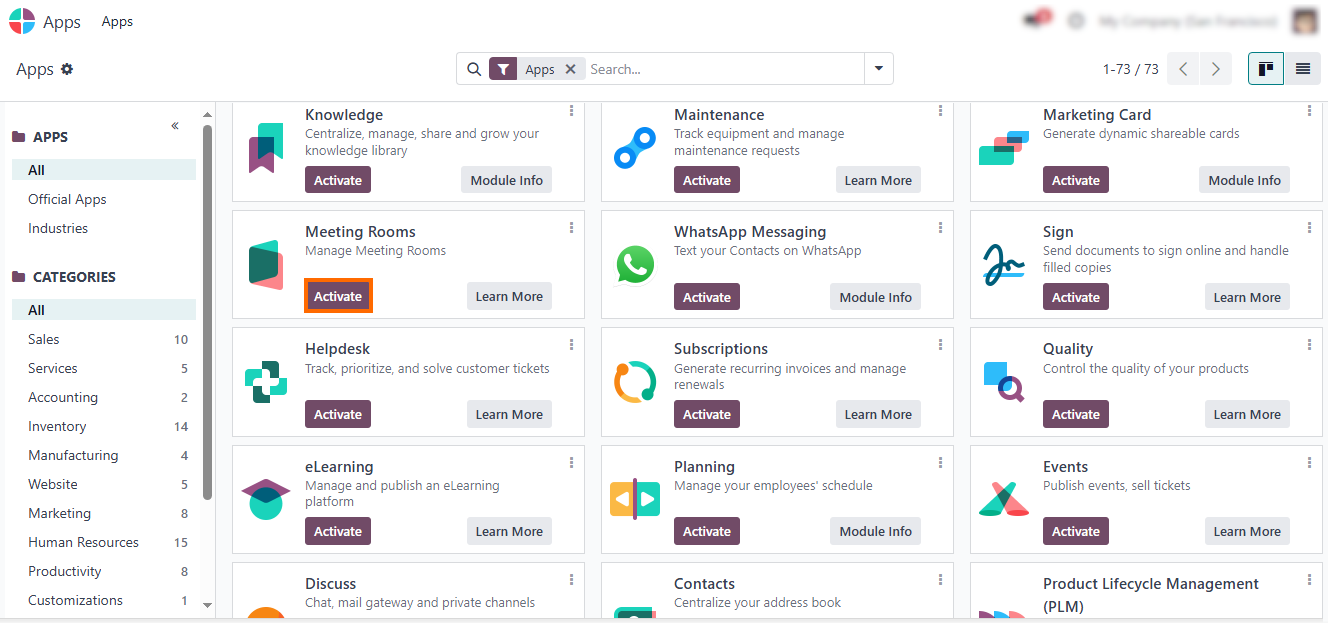Switch to List view
The image size is (1328, 623).
pos(1302,69)
